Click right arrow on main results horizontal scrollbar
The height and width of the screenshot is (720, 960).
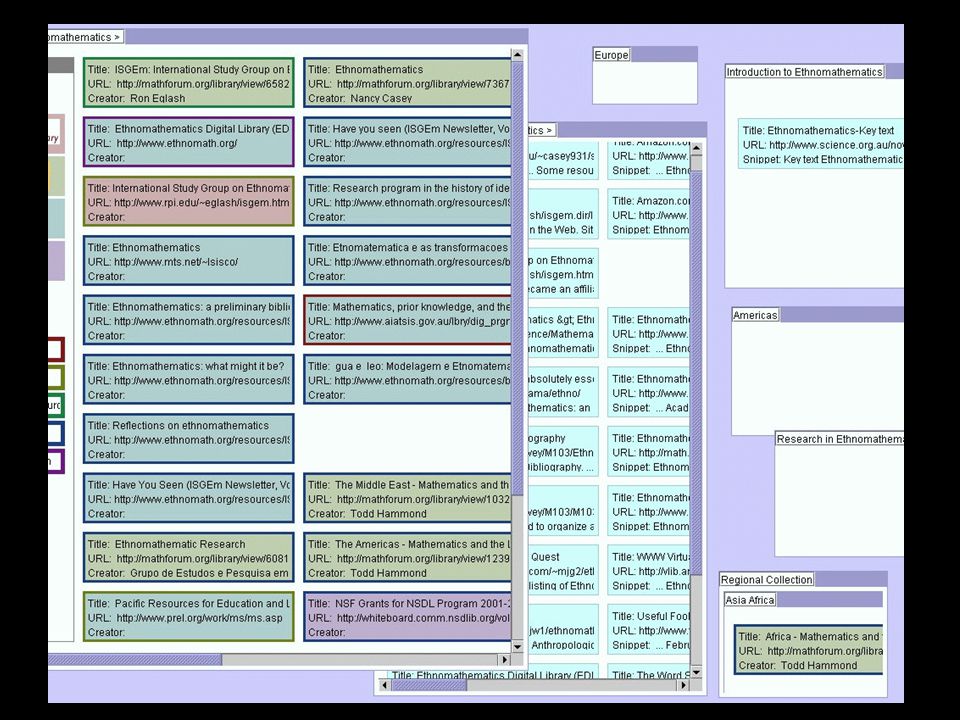(x=504, y=659)
